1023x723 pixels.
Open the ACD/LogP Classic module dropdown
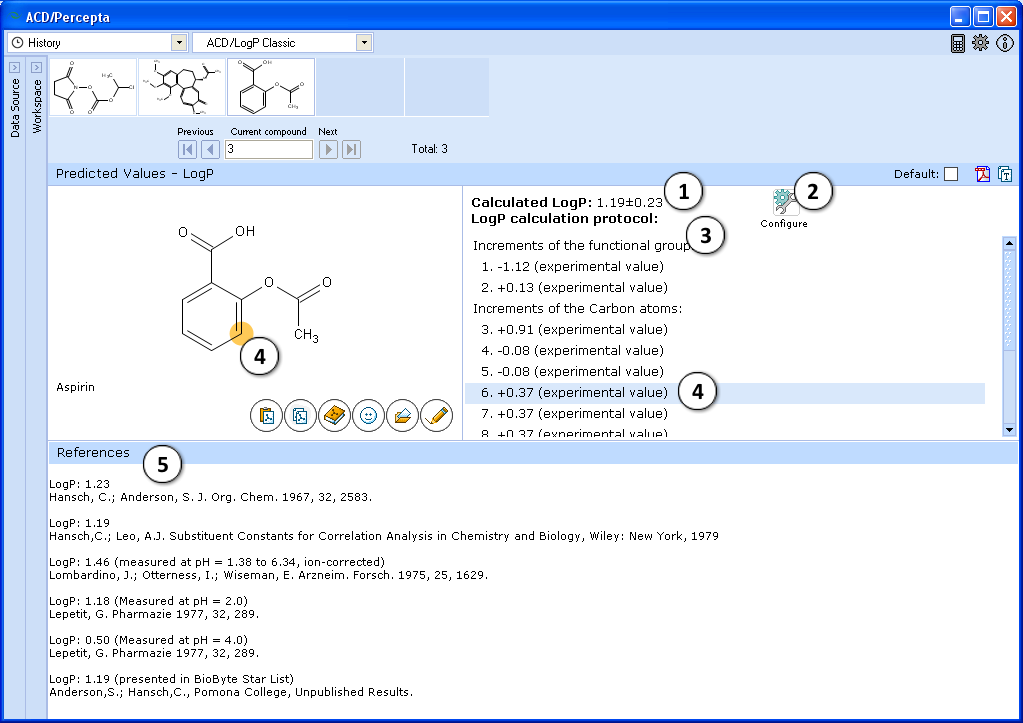point(364,43)
